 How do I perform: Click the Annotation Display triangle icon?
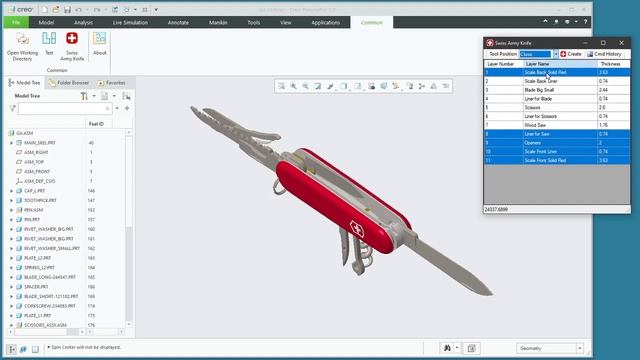pyautogui.click(x=433, y=86)
